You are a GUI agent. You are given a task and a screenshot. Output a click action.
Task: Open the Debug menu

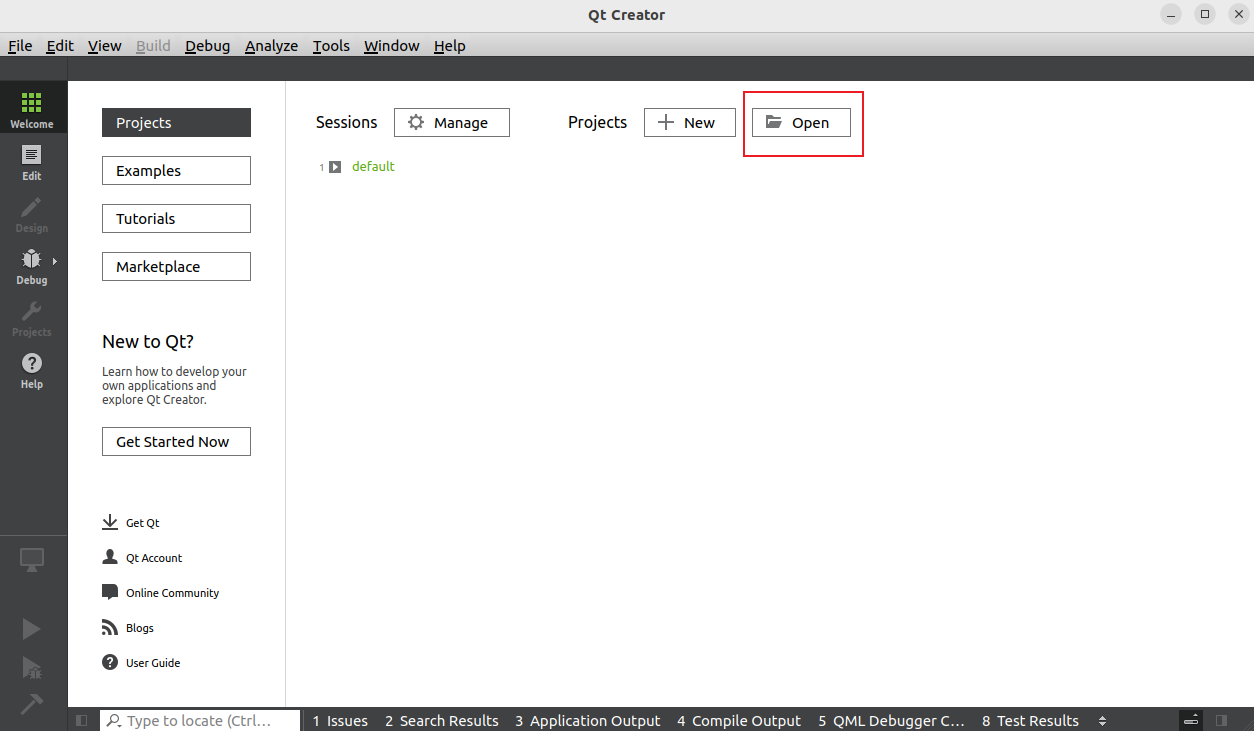coord(207,46)
